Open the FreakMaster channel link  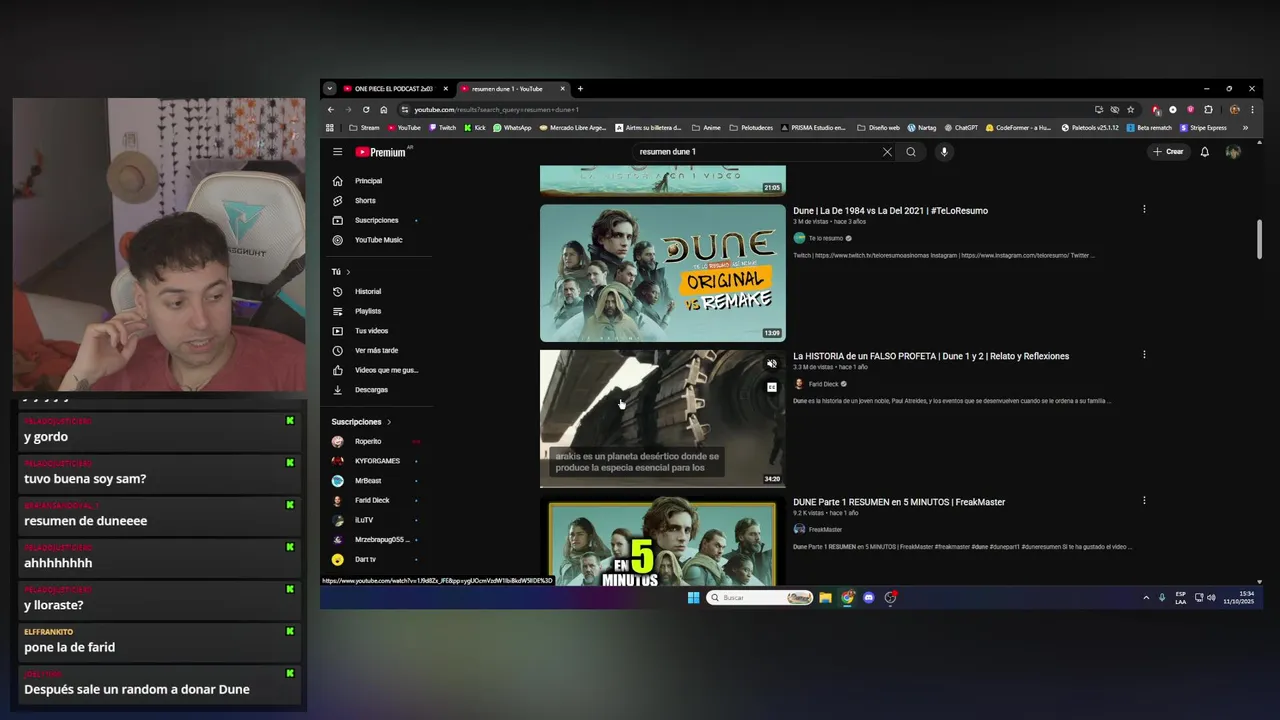825,529
